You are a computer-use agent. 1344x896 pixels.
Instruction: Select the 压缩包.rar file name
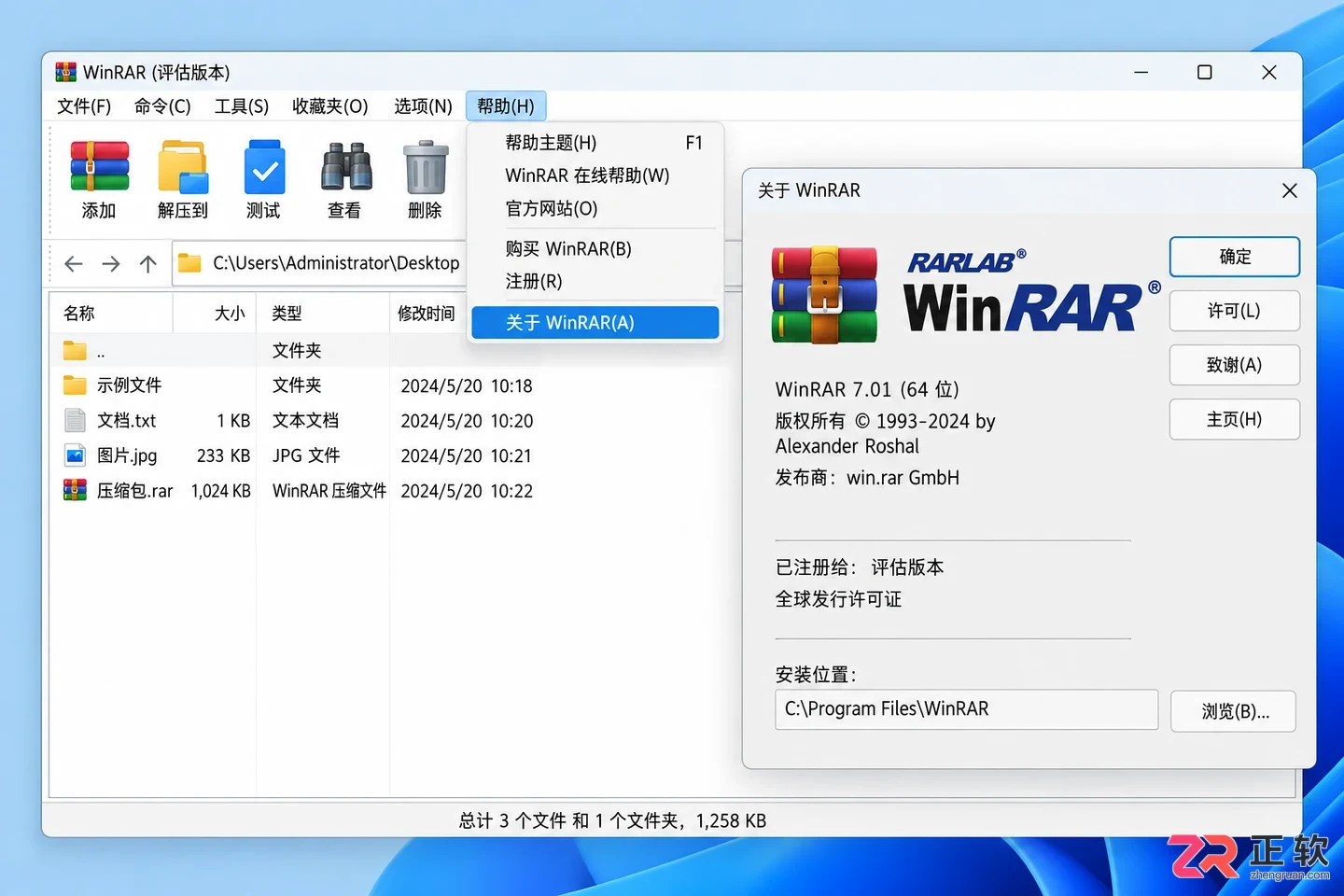(135, 491)
